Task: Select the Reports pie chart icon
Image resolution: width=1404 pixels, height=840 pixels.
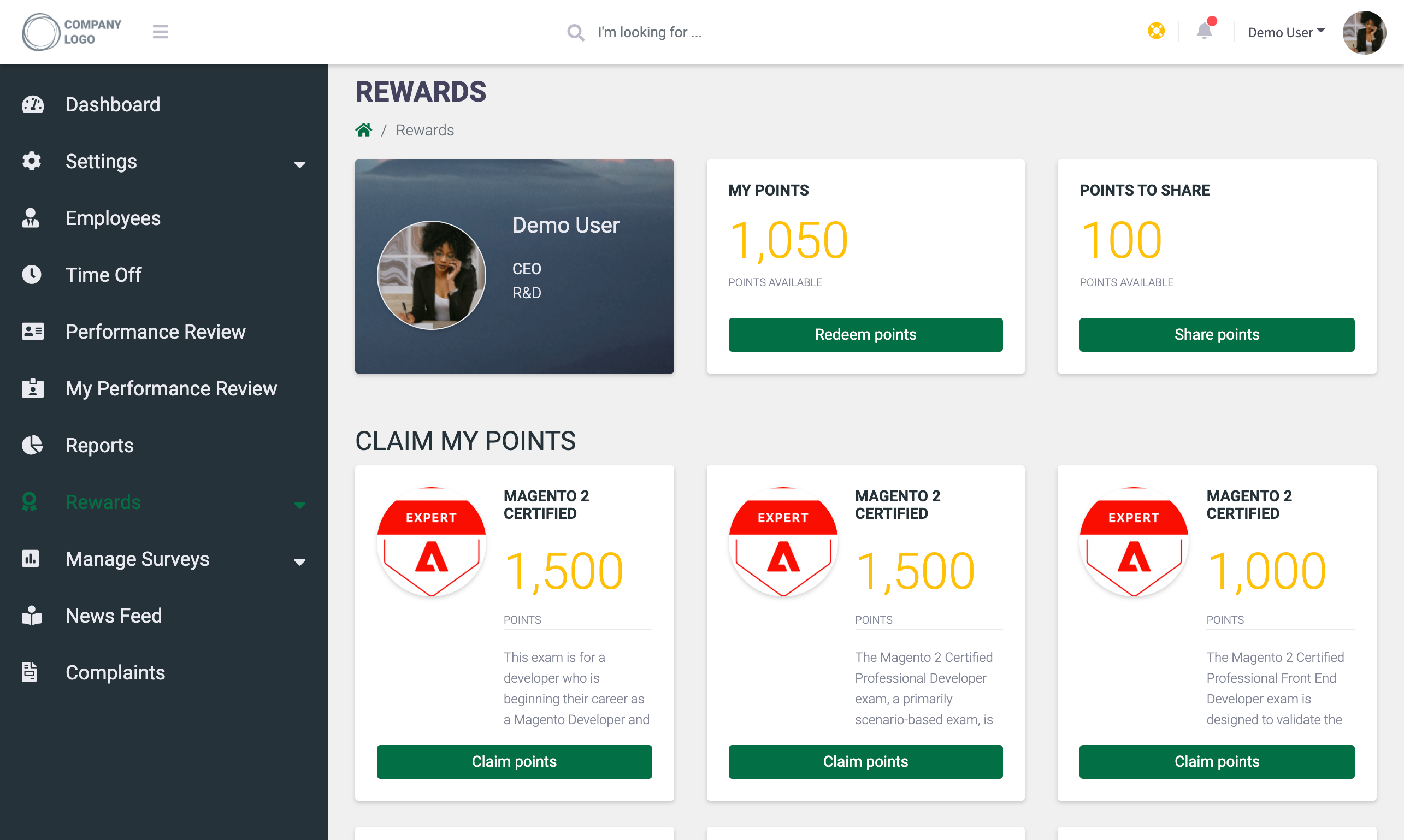Action: pos(32,445)
